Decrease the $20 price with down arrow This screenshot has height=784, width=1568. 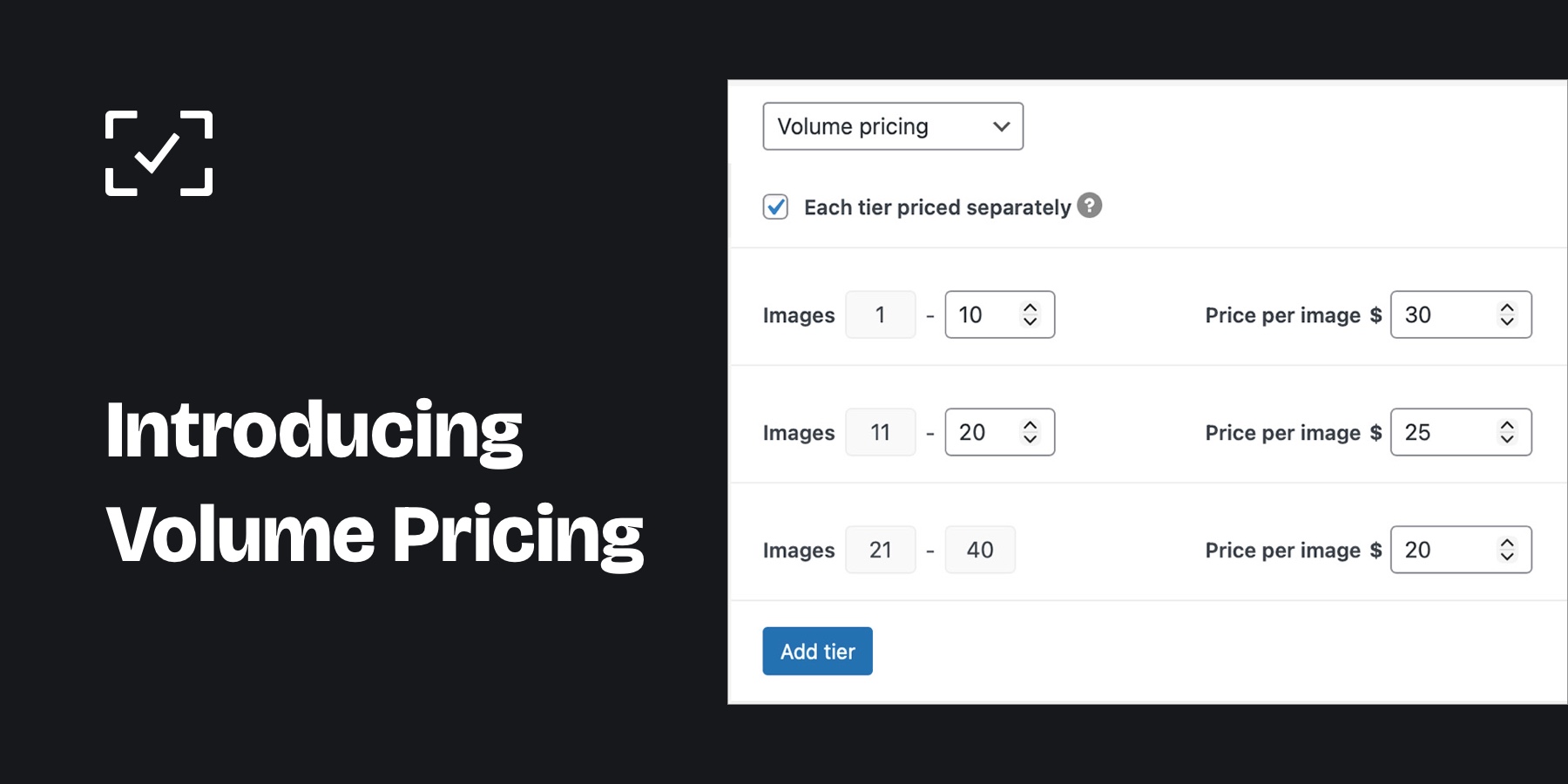(x=1507, y=557)
